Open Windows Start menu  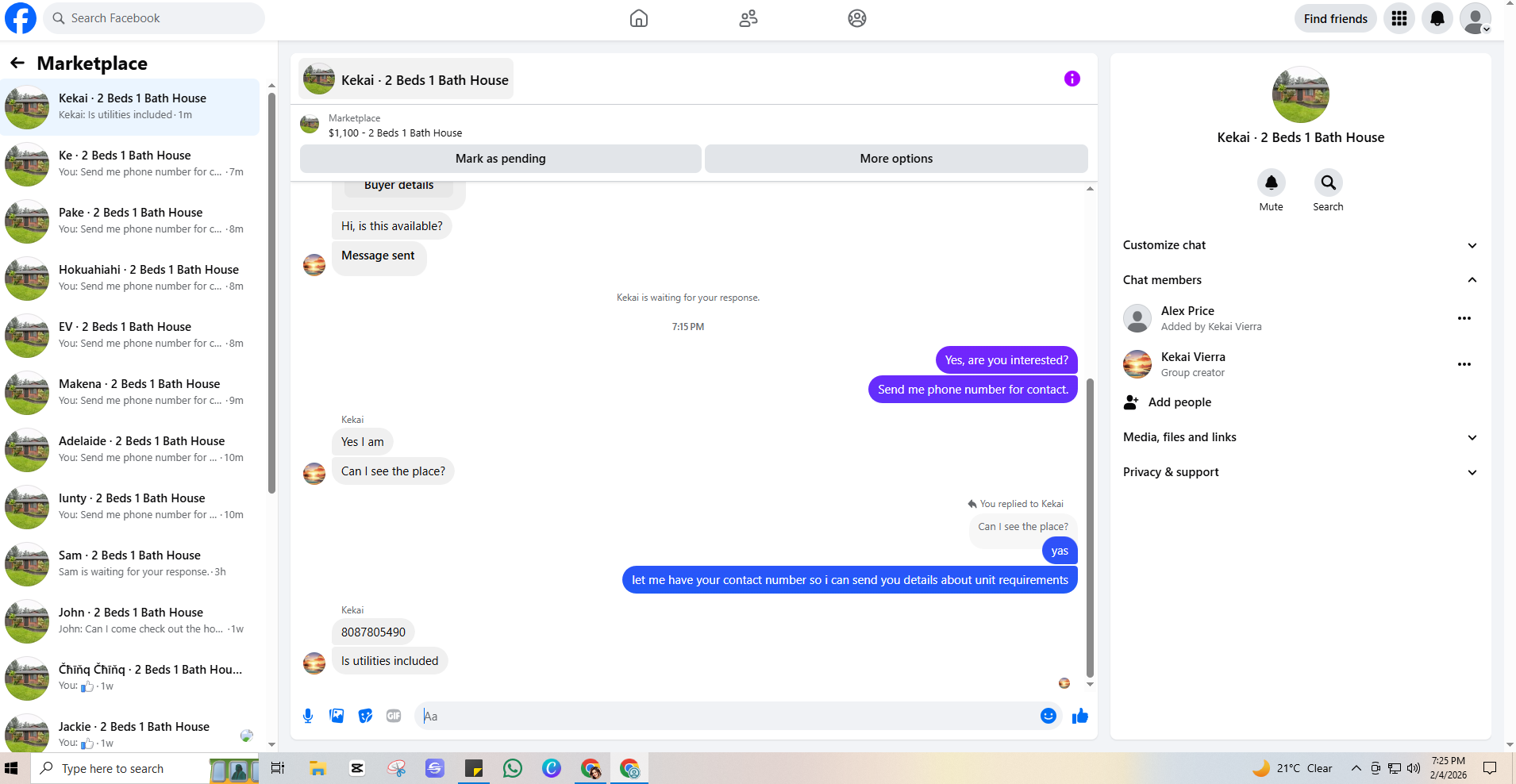(x=11, y=768)
